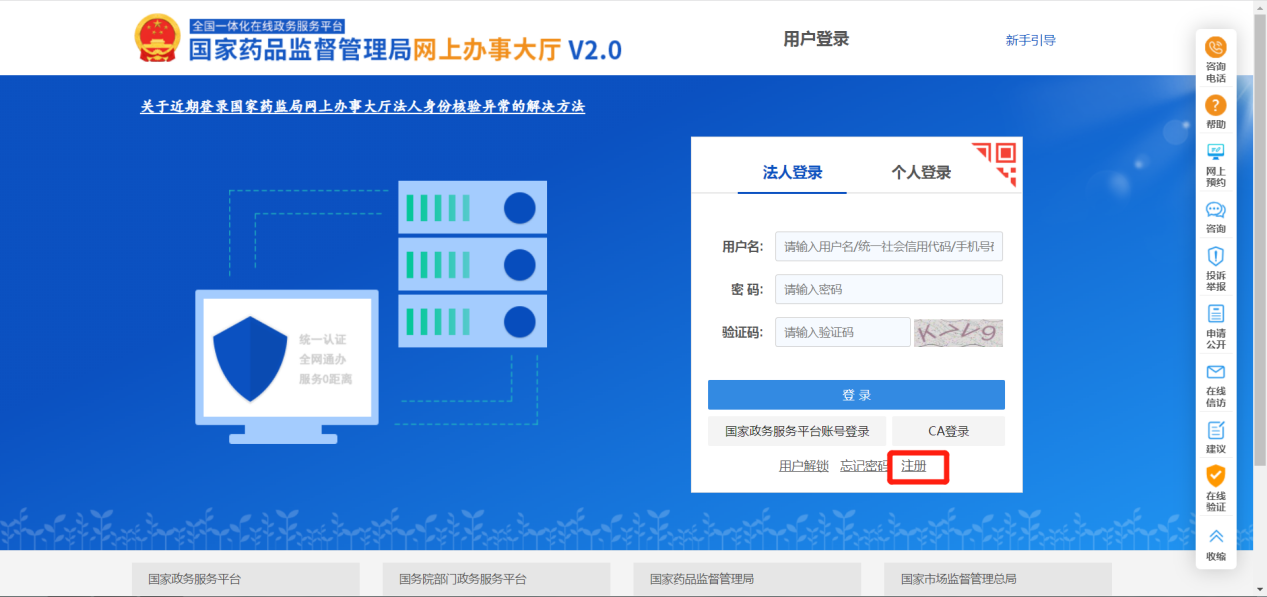
Task: Open the 帮助 help icon
Action: [x=1215, y=105]
